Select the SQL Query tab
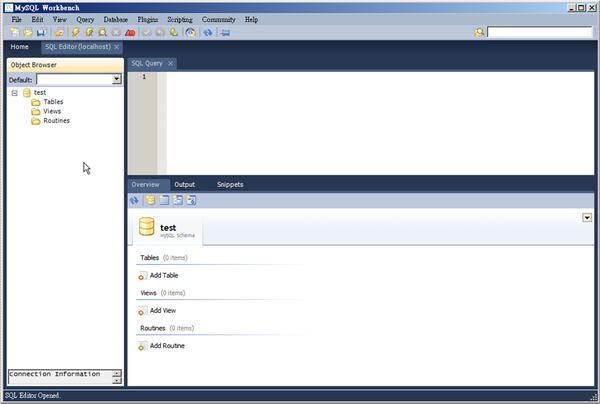600x404 pixels. click(x=147, y=64)
